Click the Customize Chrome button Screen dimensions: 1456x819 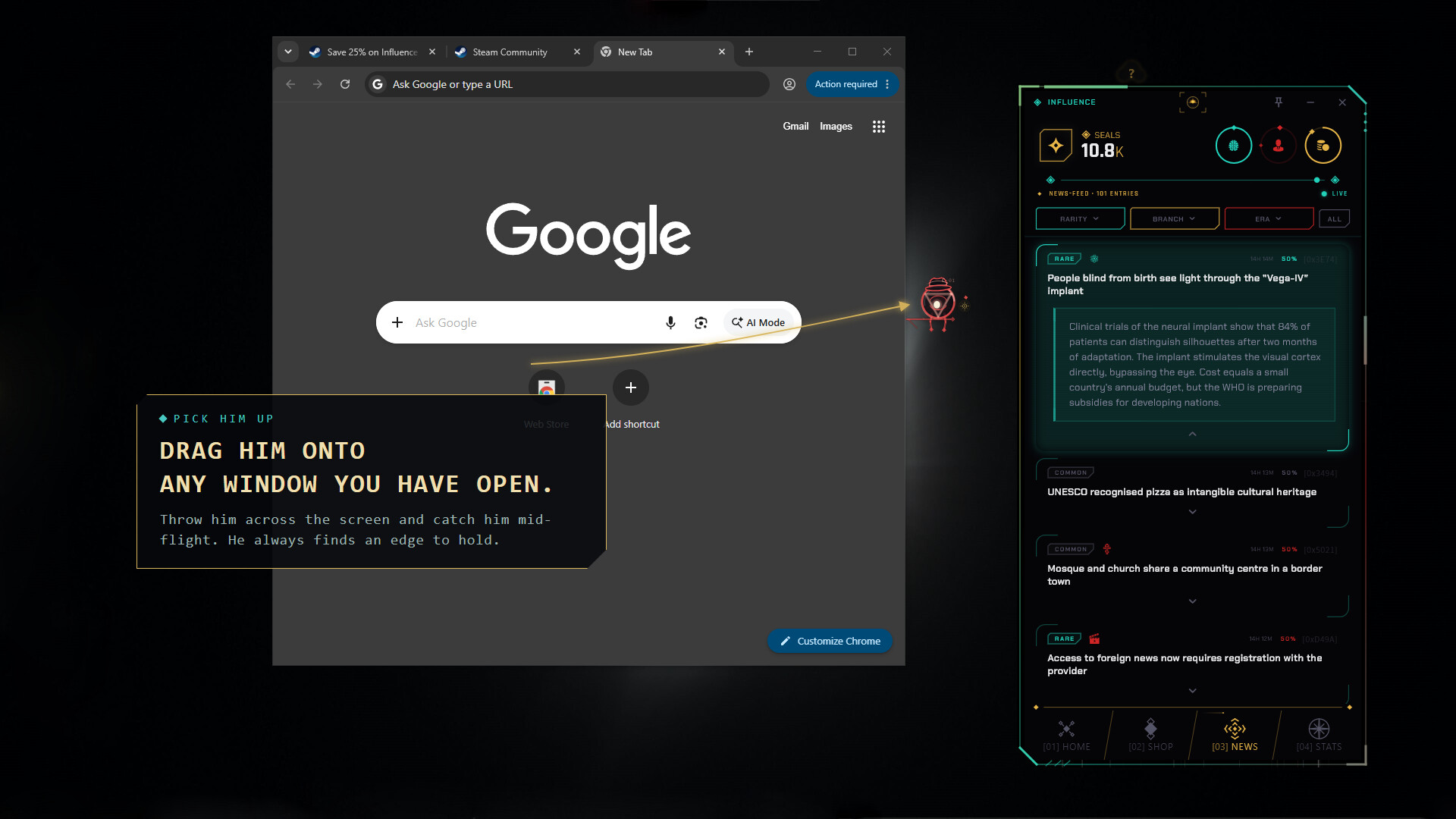pos(830,641)
